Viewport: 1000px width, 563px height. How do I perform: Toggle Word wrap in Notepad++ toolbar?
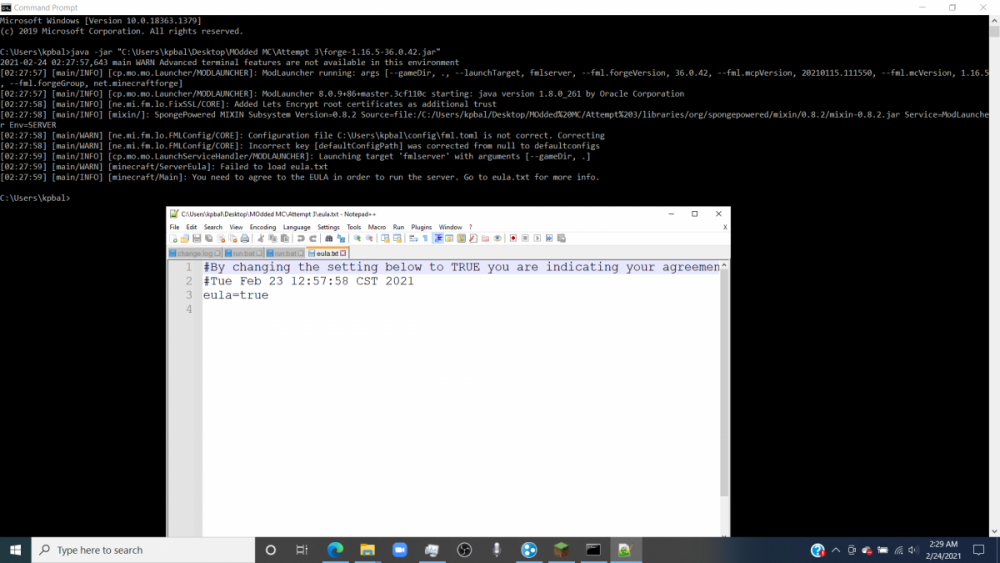(415, 238)
